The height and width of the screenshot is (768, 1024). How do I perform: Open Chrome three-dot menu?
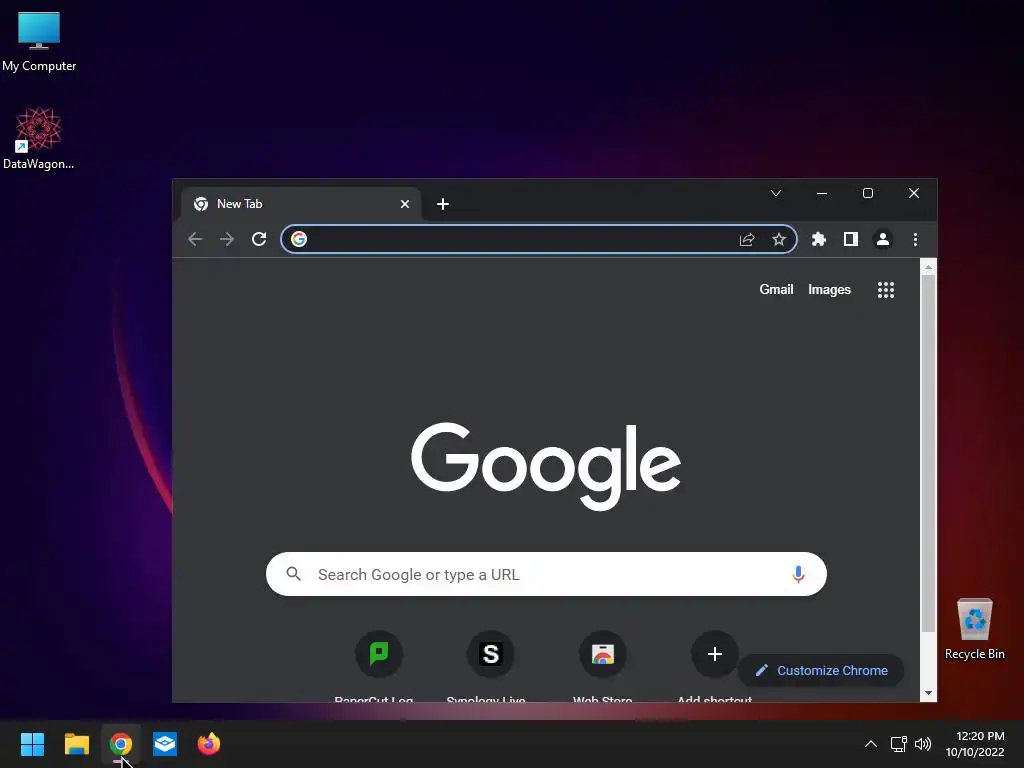916,239
